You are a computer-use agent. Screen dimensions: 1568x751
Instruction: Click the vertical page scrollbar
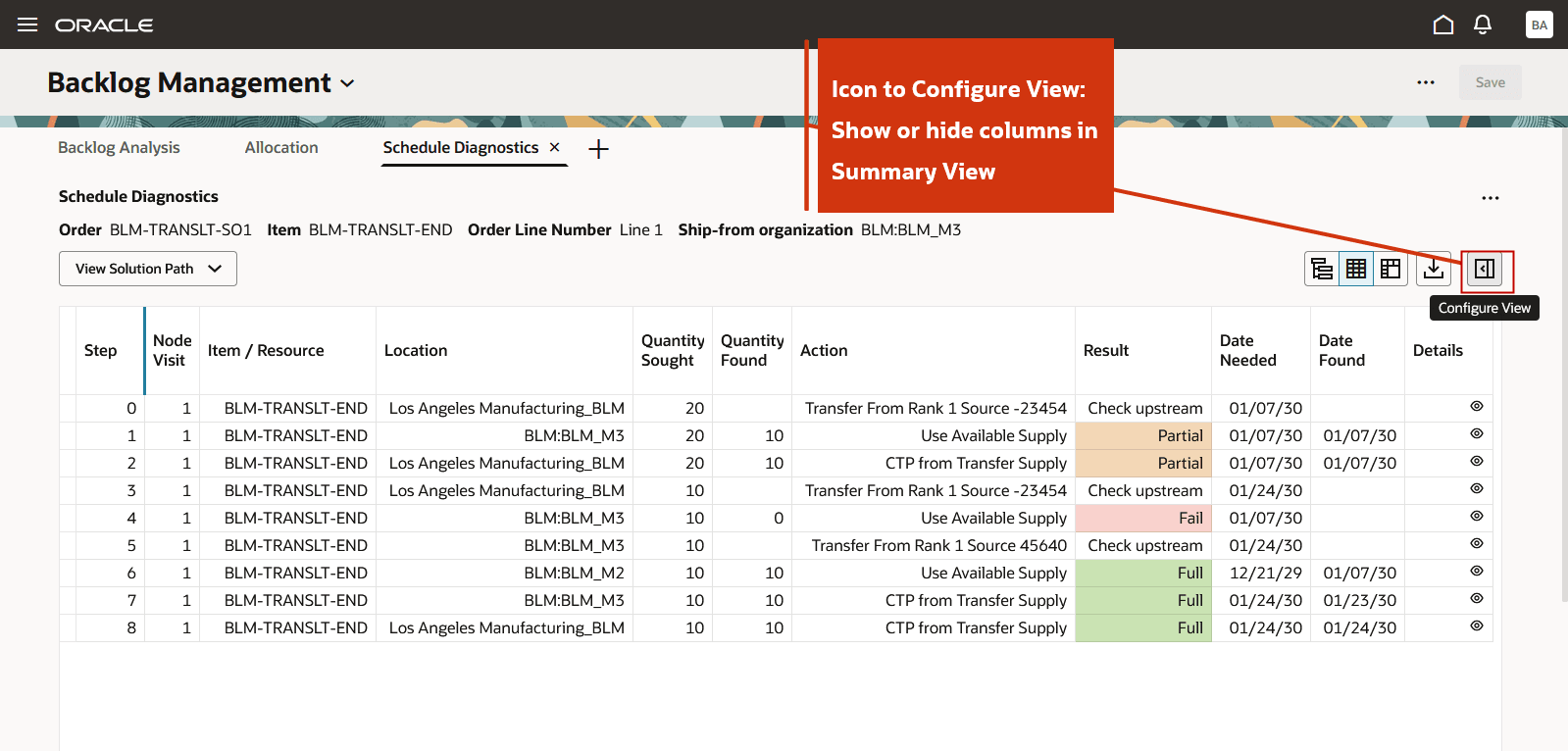coord(1564,363)
